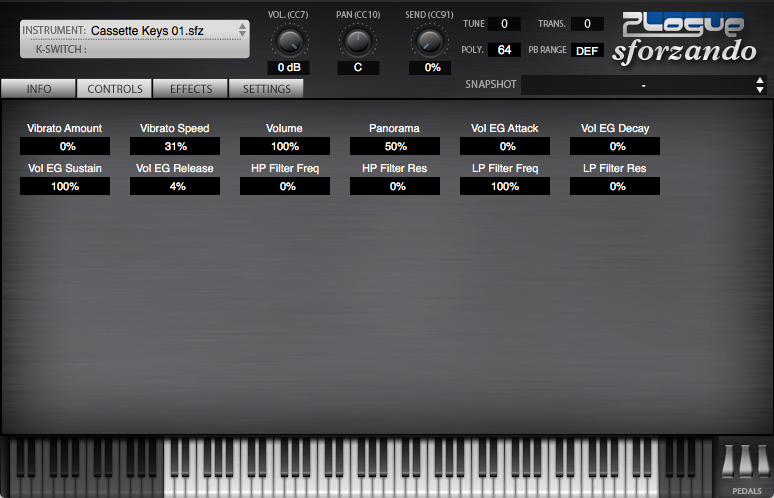Image resolution: width=774 pixels, height=498 pixels.
Task: Click the Panorama 50% value
Action: click(394, 147)
